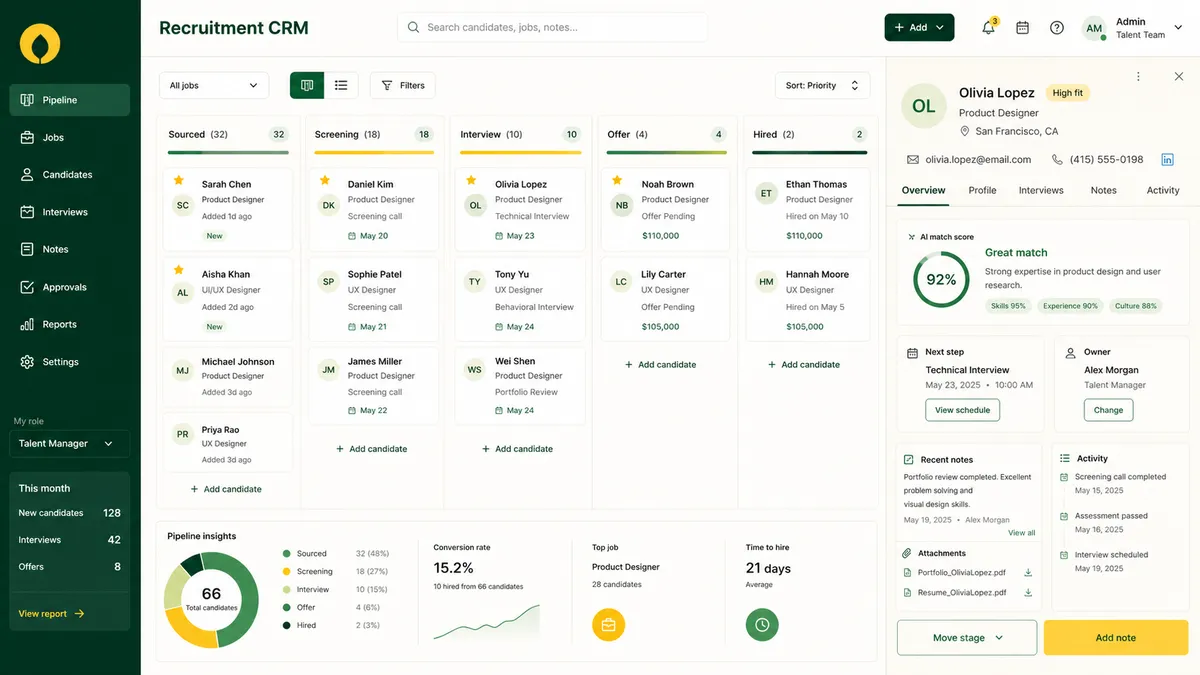Switch to the Interviews tab in detail panel
Image resolution: width=1200 pixels, height=675 pixels.
pyautogui.click(x=1041, y=190)
